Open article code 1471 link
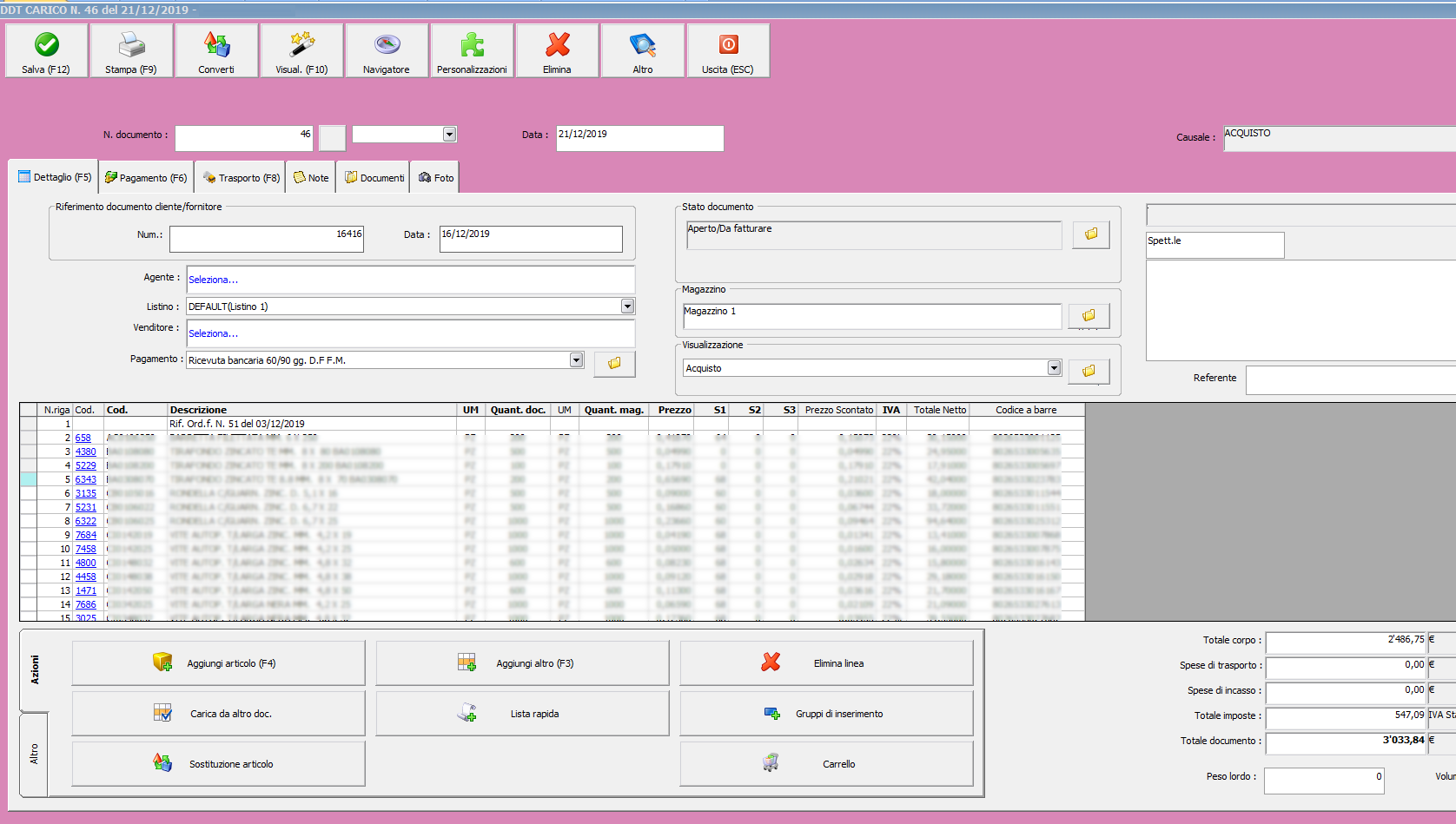The image size is (1456, 824). [85, 591]
